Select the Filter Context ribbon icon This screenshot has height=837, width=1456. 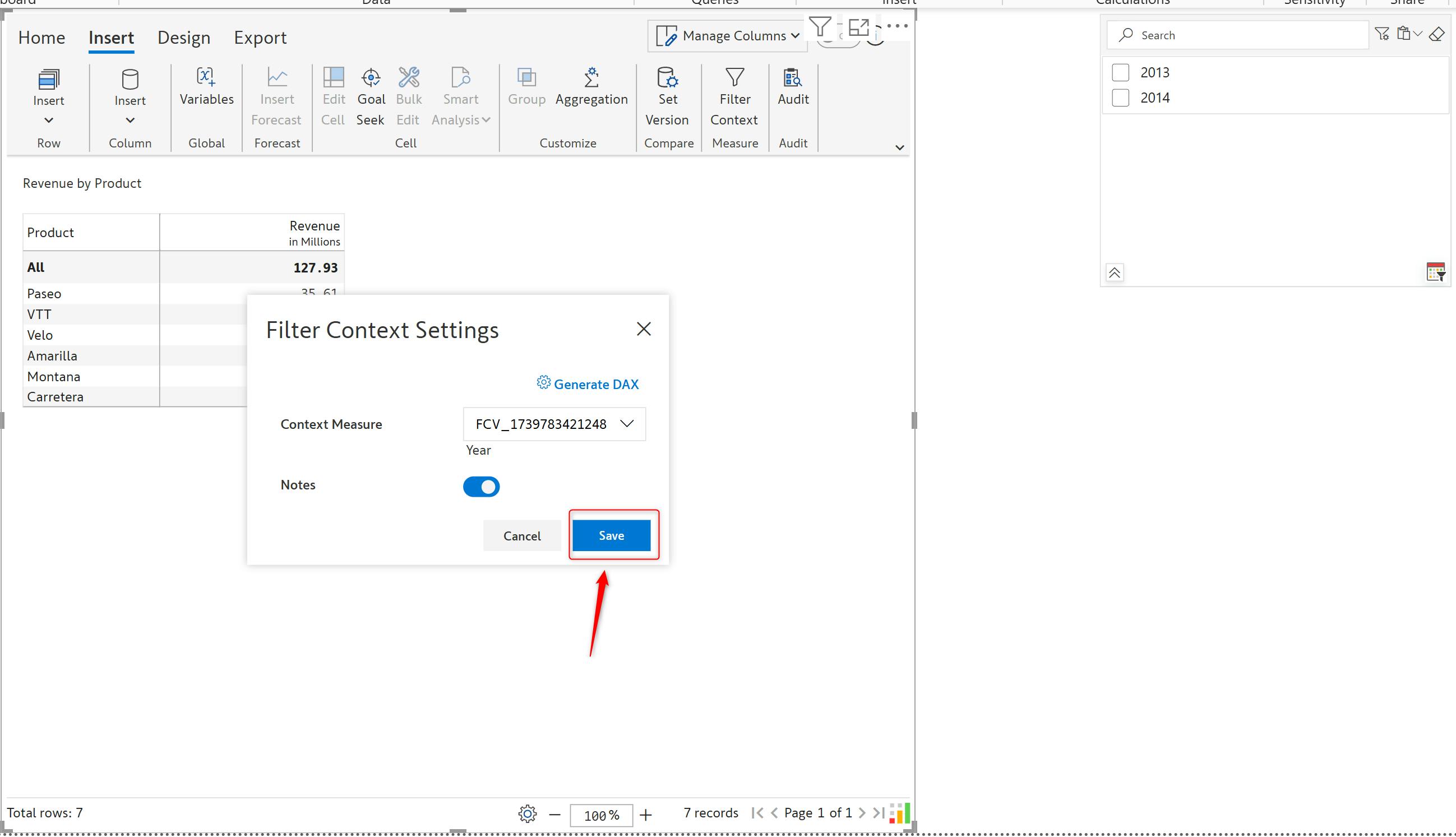click(x=734, y=77)
